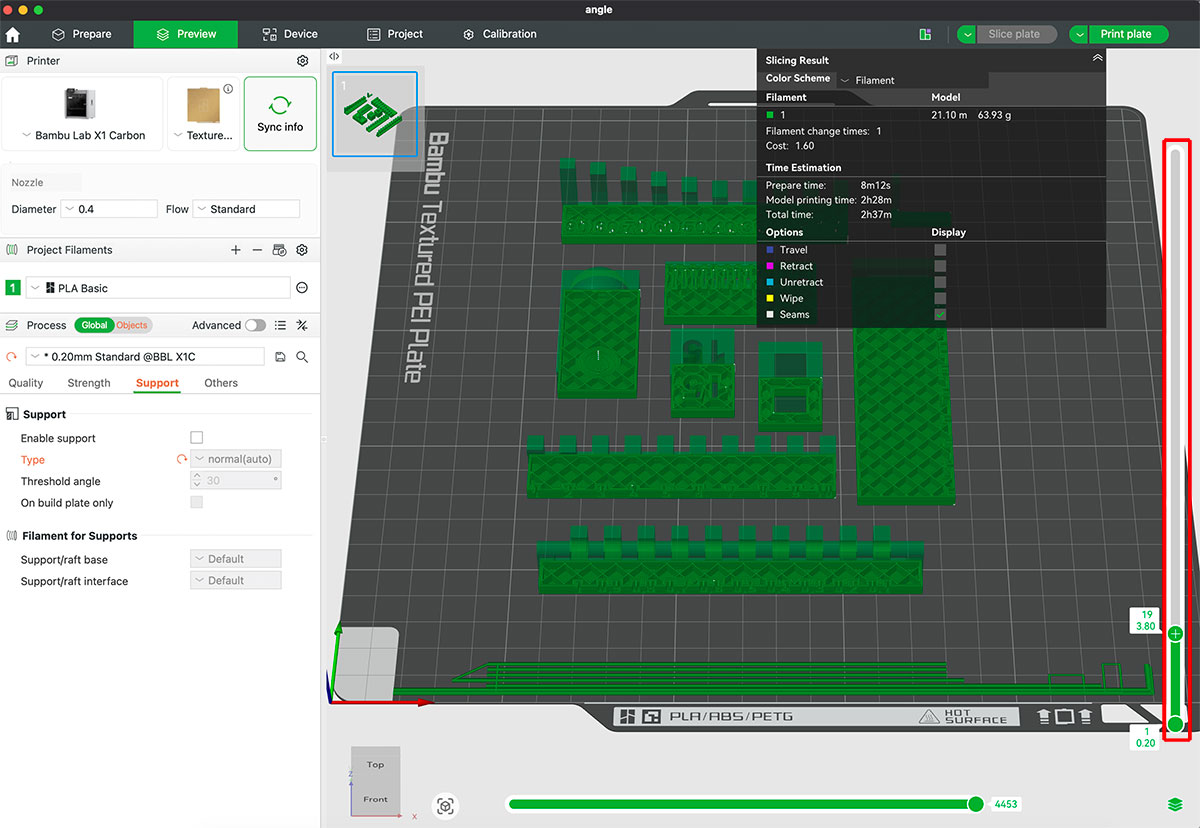Open nozzle Diameter 0.4 dropdown
The height and width of the screenshot is (828, 1200).
tap(109, 209)
